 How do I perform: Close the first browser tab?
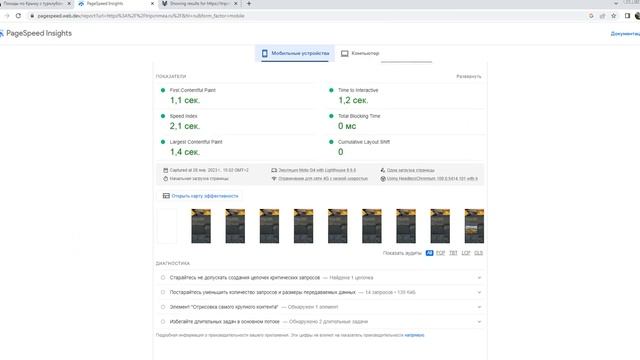pos(69,4)
